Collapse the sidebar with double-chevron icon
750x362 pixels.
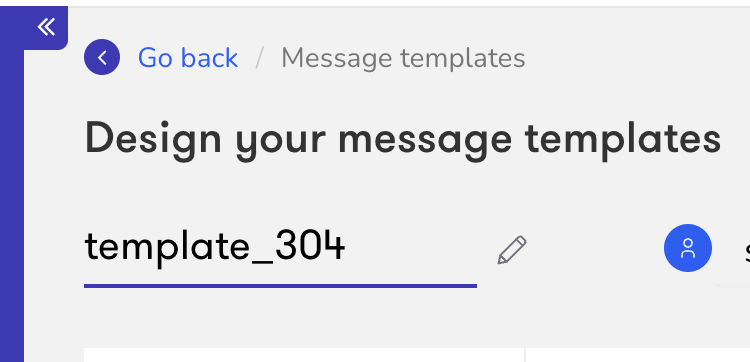(x=46, y=27)
